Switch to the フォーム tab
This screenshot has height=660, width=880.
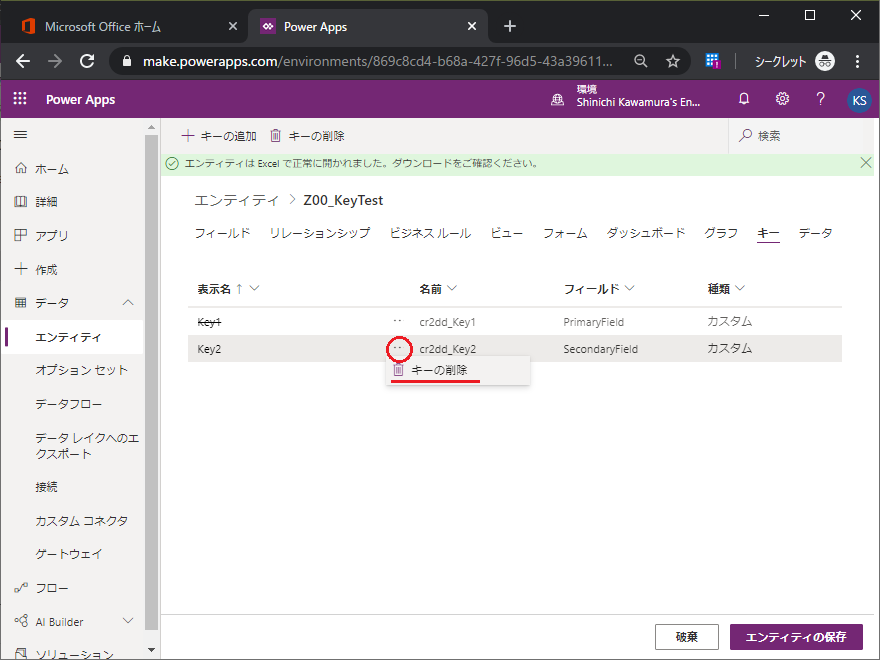pyautogui.click(x=565, y=233)
